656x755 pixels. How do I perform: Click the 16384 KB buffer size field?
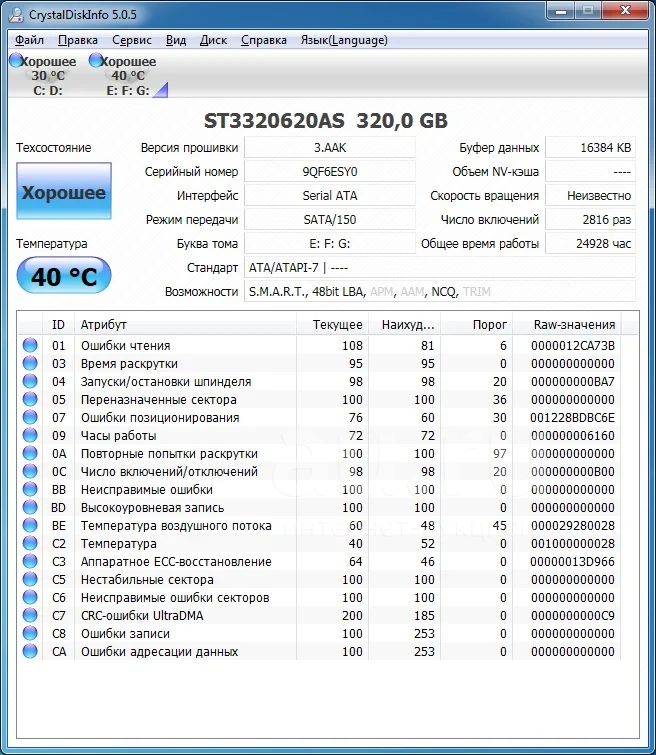[590, 147]
